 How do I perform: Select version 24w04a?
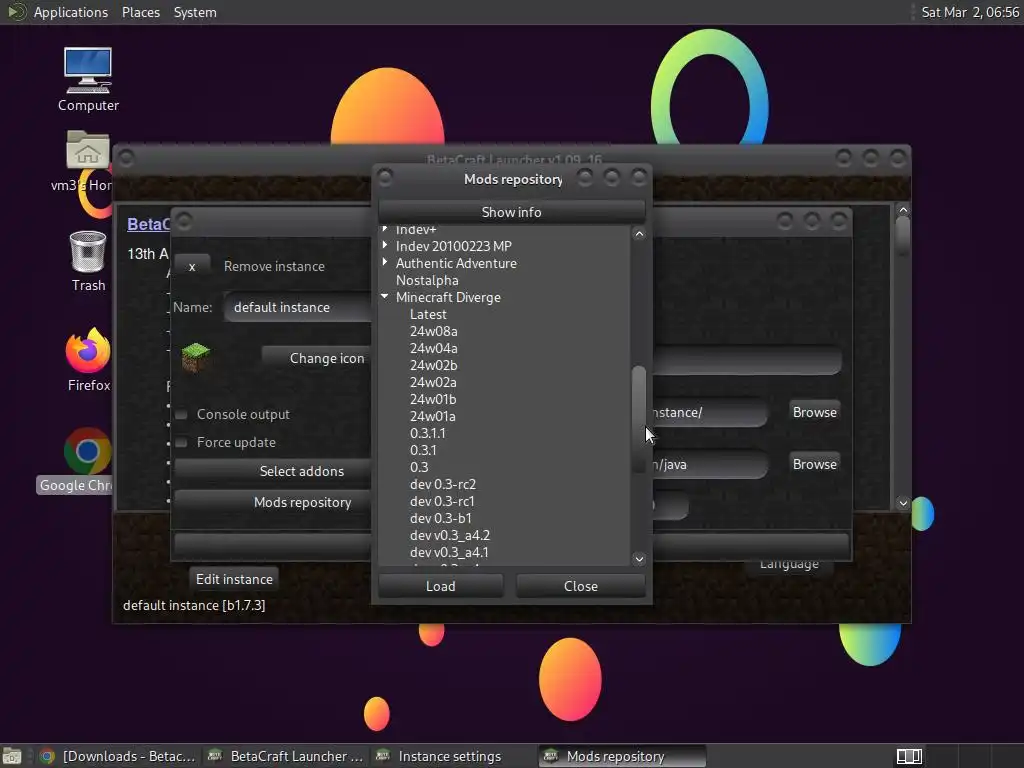pyautogui.click(x=434, y=348)
